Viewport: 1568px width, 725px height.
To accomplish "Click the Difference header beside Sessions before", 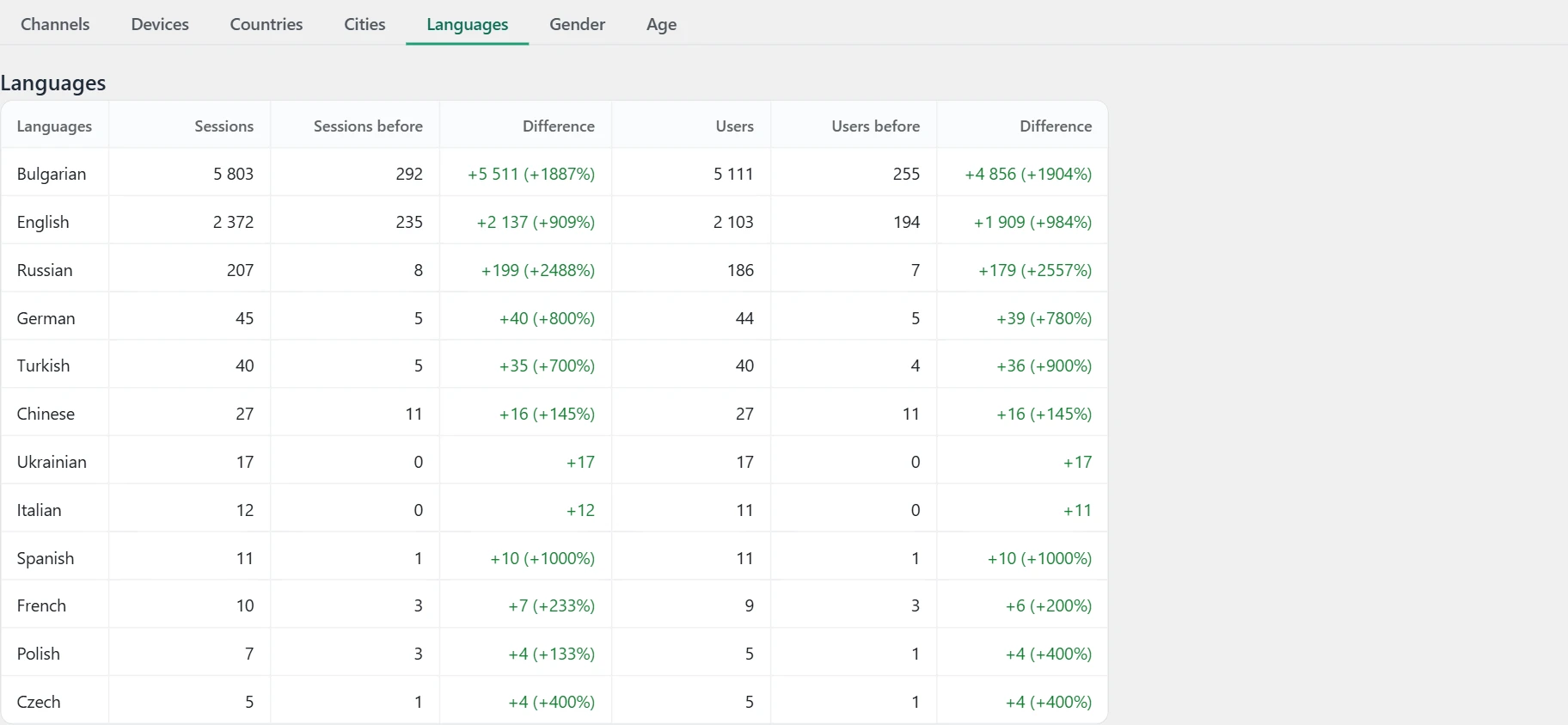I will [x=559, y=126].
